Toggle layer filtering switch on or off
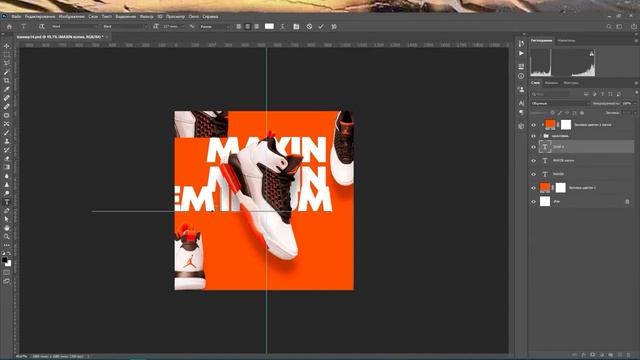This screenshot has height=360, width=640. pyautogui.click(x=636, y=93)
